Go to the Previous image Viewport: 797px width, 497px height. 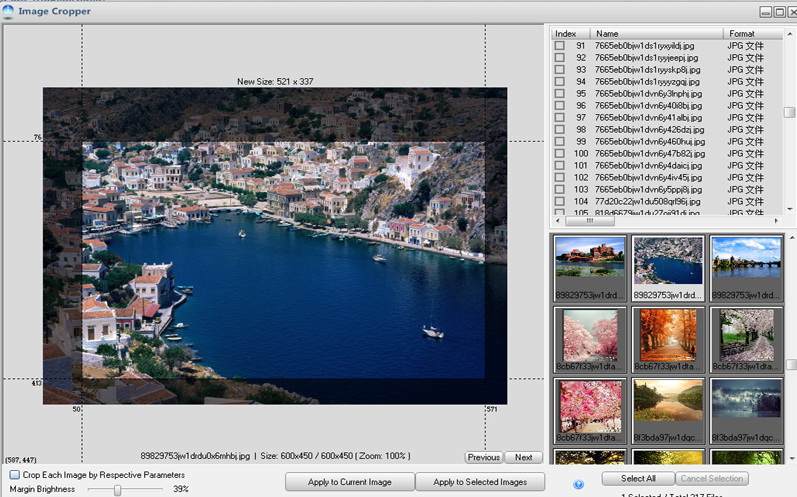click(x=483, y=457)
